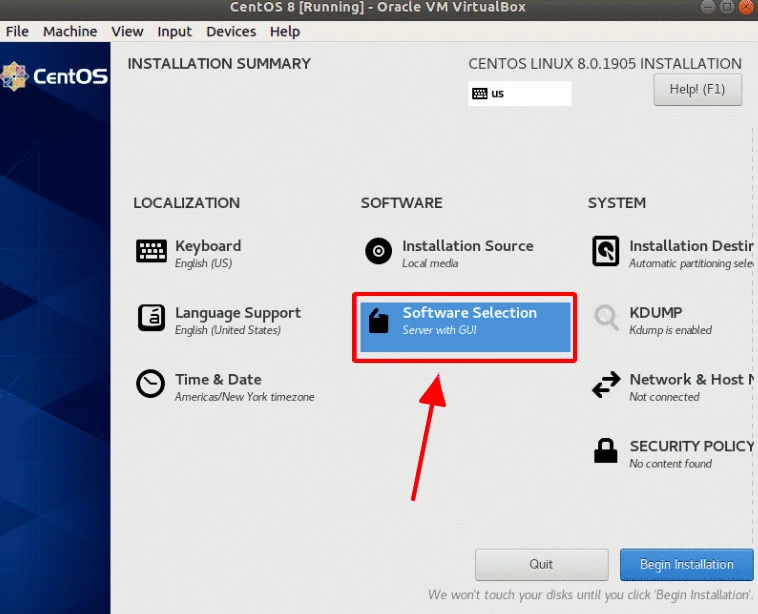Image resolution: width=758 pixels, height=614 pixels.
Task: Open the Machine menu
Action: click(70, 31)
